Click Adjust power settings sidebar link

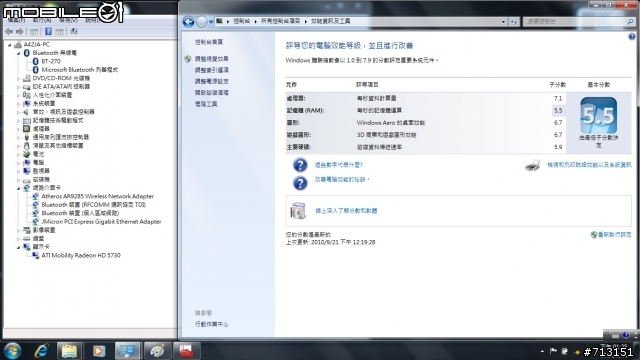[x=211, y=81]
